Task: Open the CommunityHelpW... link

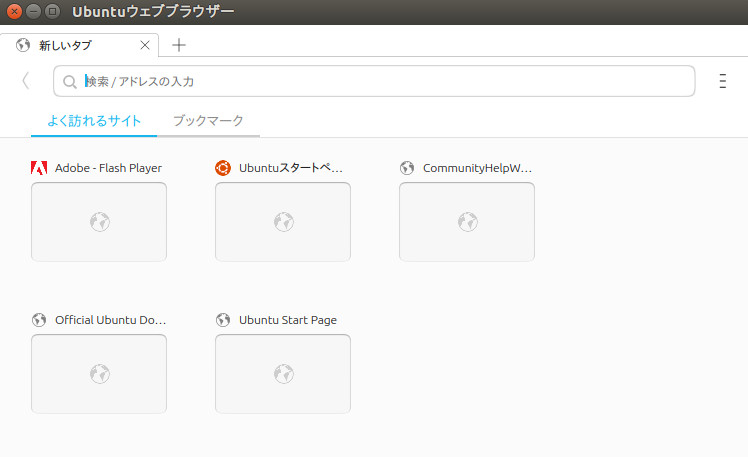Action: (477, 168)
